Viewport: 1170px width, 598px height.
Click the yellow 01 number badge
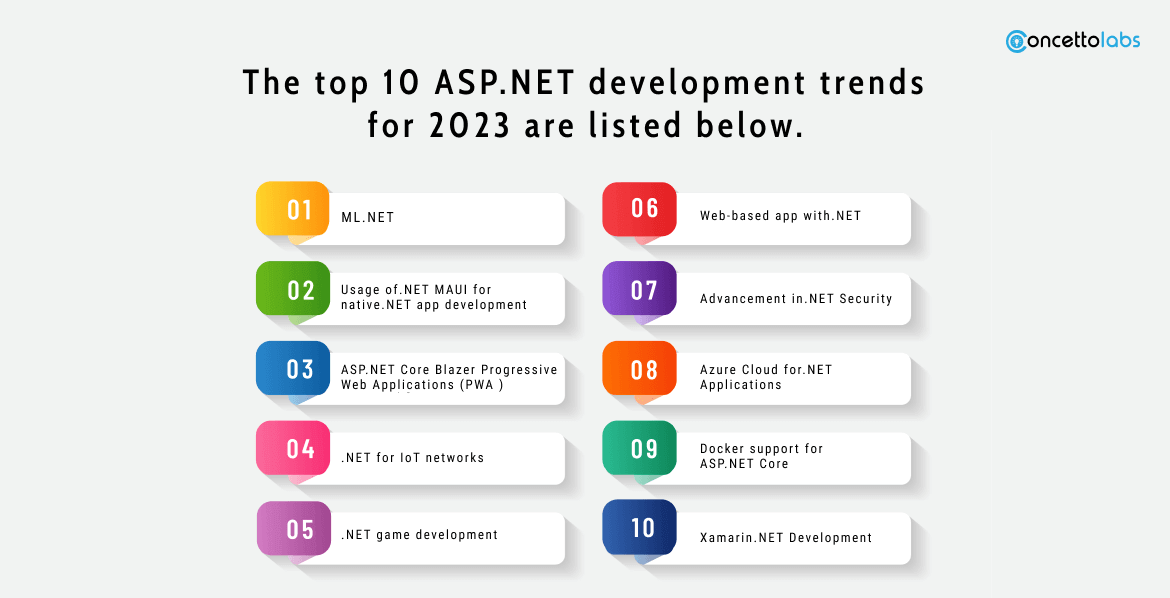tap(293, 210)
